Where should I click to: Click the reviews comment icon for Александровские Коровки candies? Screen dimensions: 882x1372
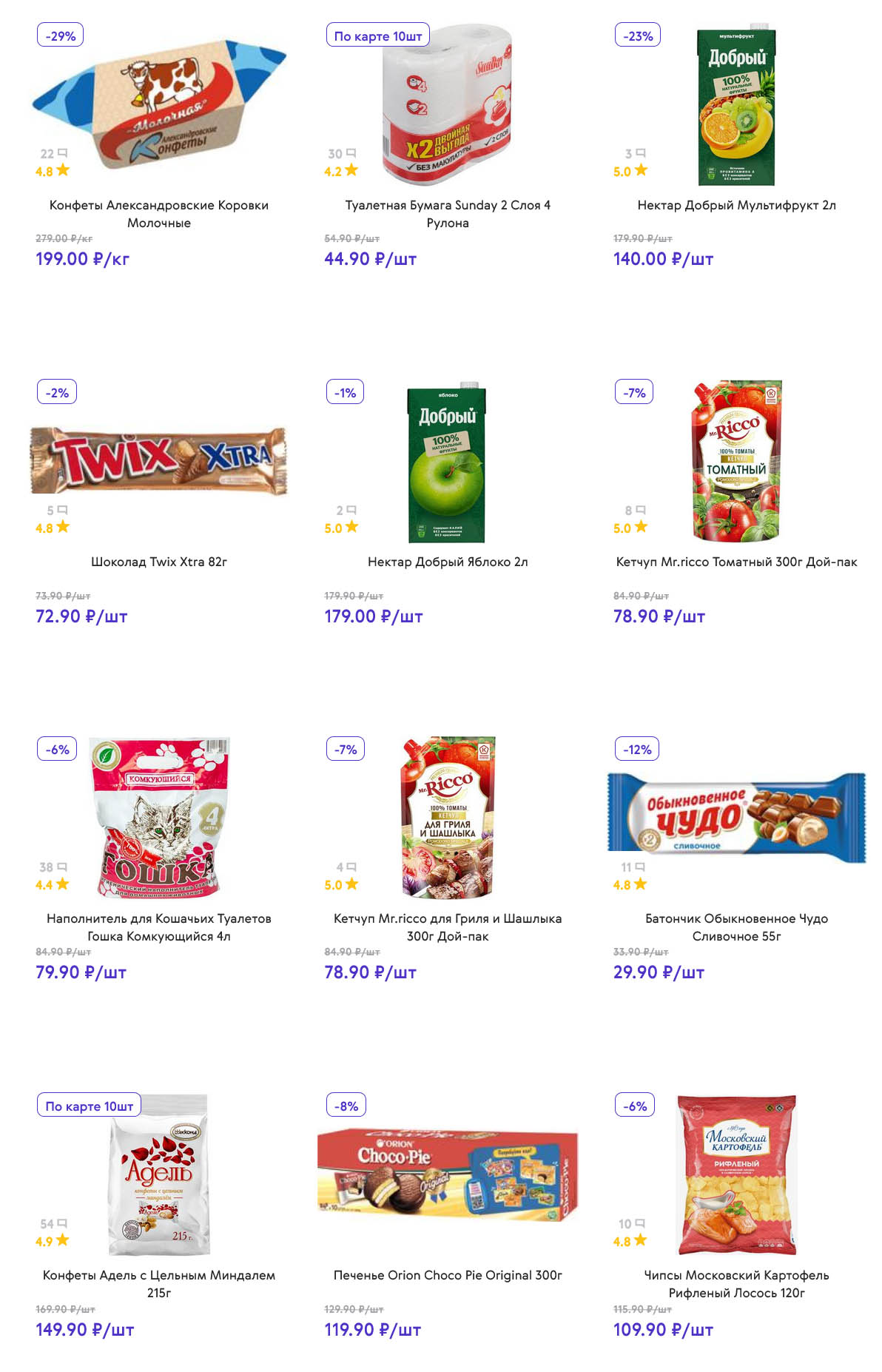tap(62, 153)
